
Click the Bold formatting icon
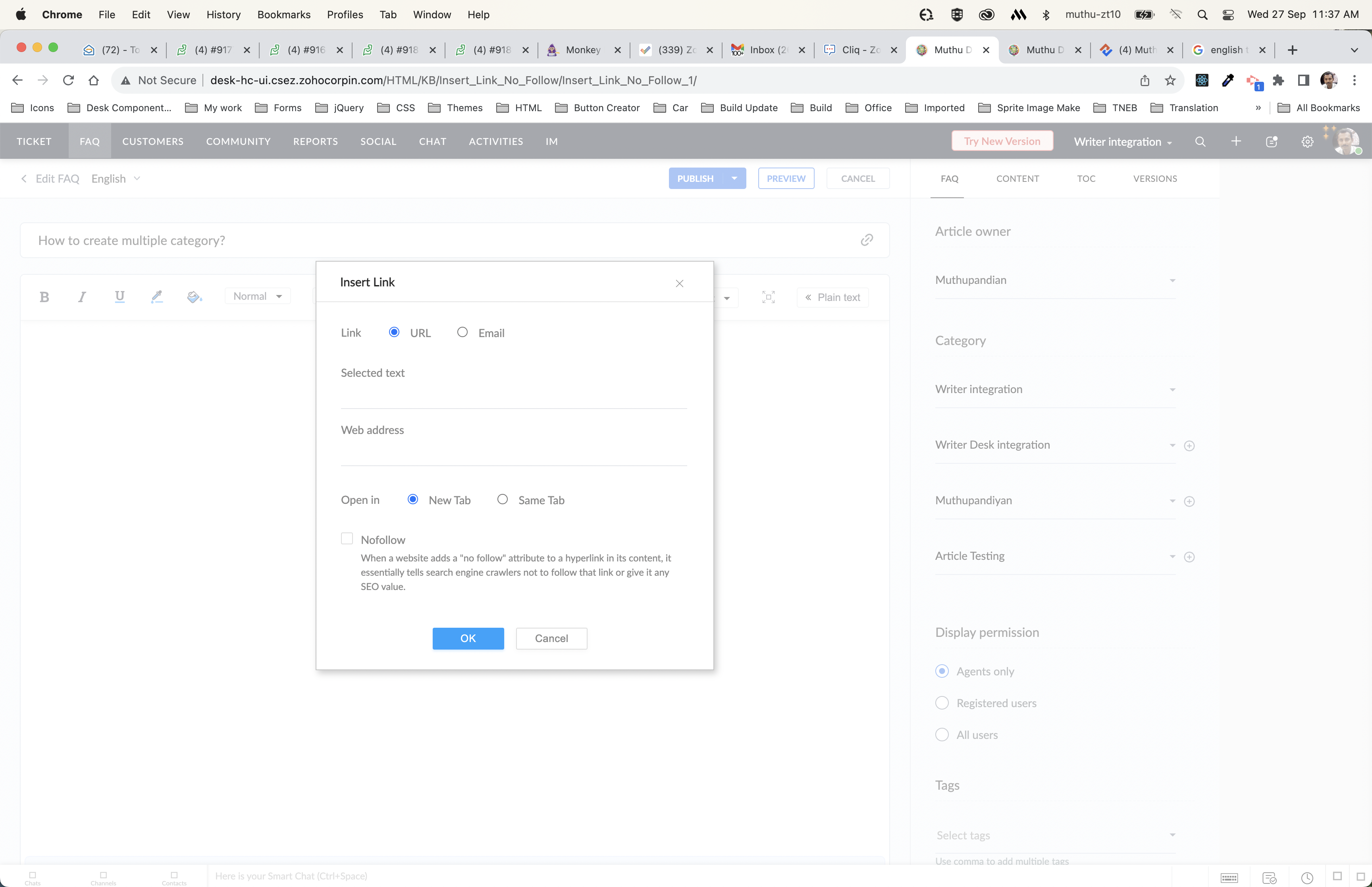coord(44,297)
